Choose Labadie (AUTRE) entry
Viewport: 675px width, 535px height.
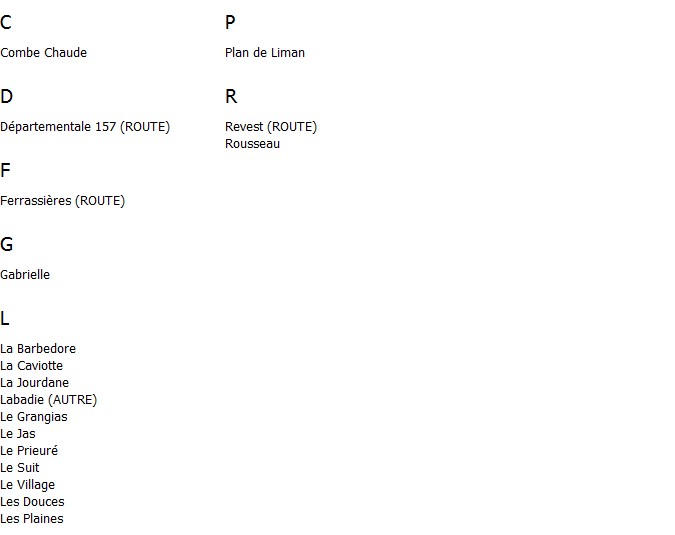49,400
